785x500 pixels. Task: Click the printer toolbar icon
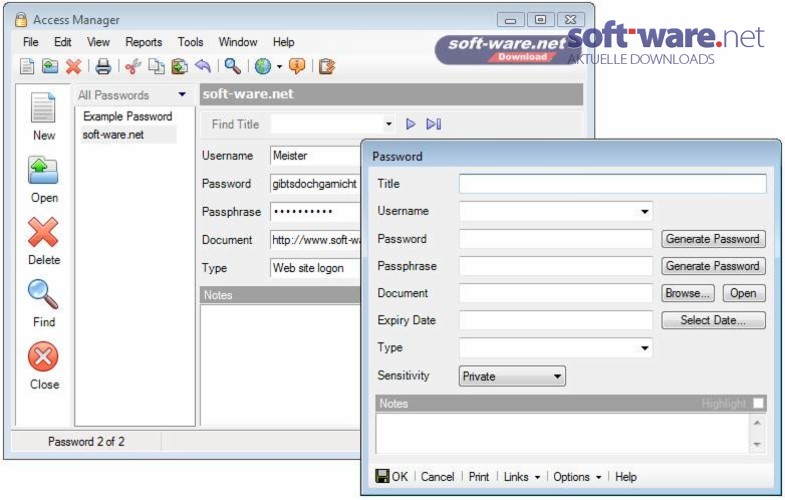pos(103,66)
